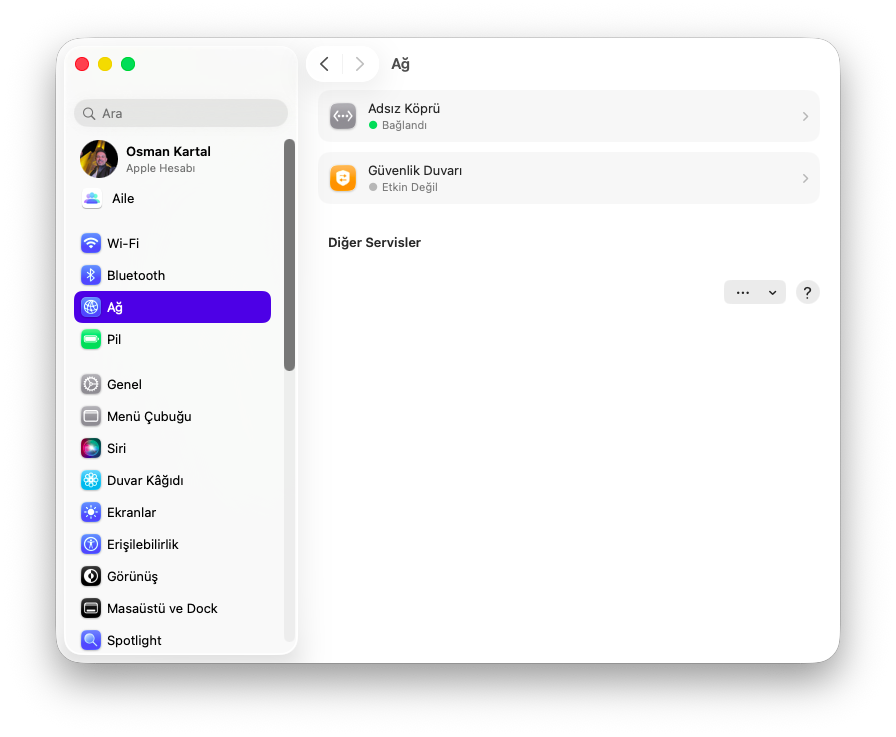The image size is (896, 737).
Task: Open Duvar Kâğıdı wallpaper icon
Action: [x=91, y=480]
